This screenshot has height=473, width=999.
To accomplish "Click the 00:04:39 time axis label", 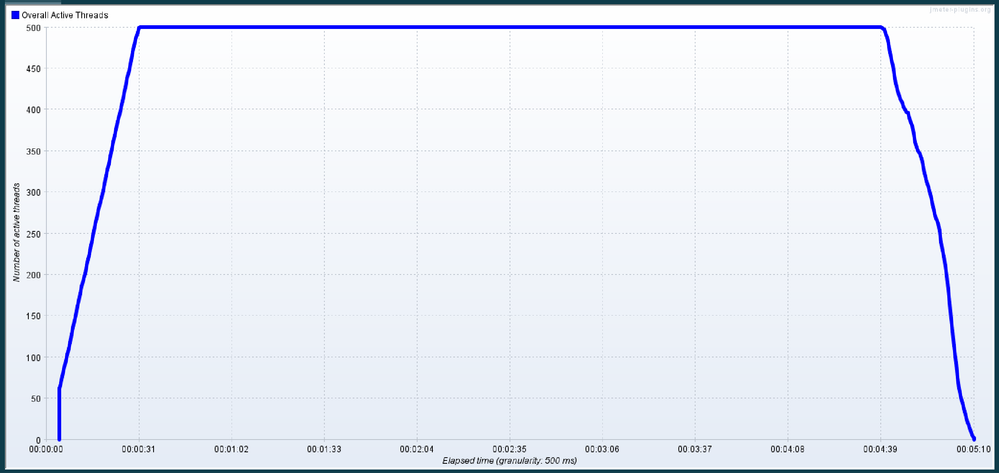I will tap(881, 449).
